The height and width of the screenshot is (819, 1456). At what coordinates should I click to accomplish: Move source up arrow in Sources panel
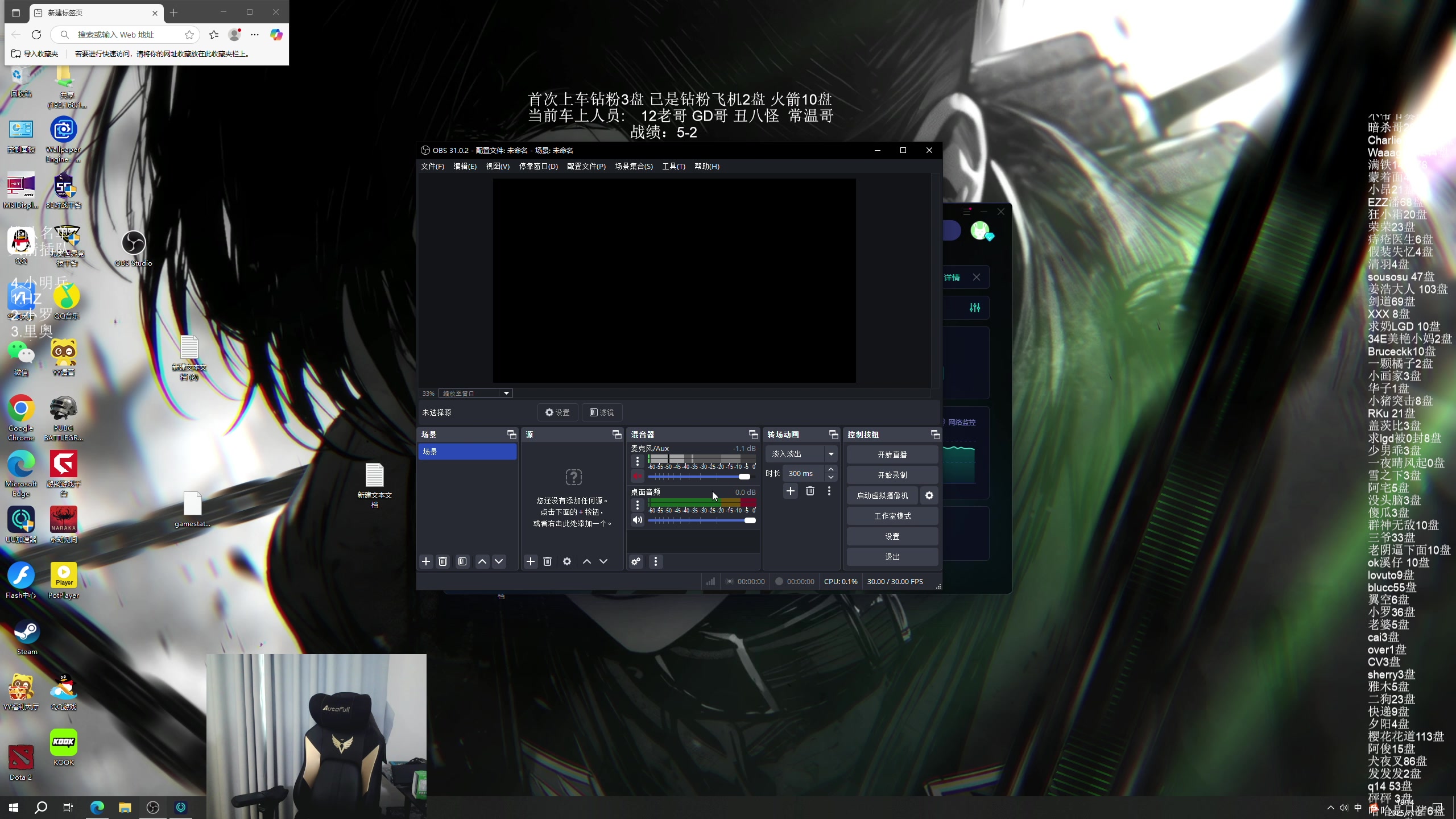tap(587, 561)
